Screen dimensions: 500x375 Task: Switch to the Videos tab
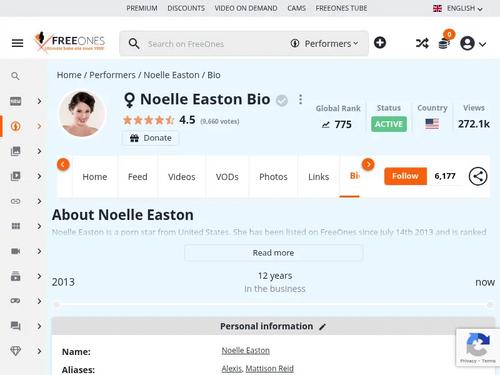pyautogui.click(x=182, y=177)
